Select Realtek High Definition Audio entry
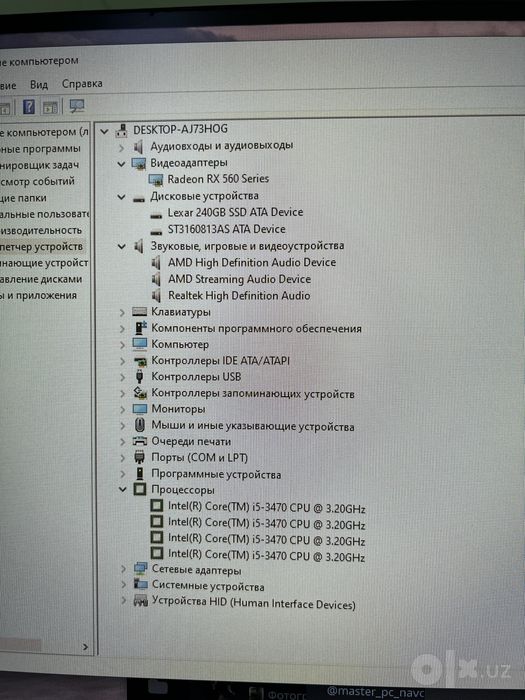Image resolution: width=525 pixels, height=700 pixels. 239,296
